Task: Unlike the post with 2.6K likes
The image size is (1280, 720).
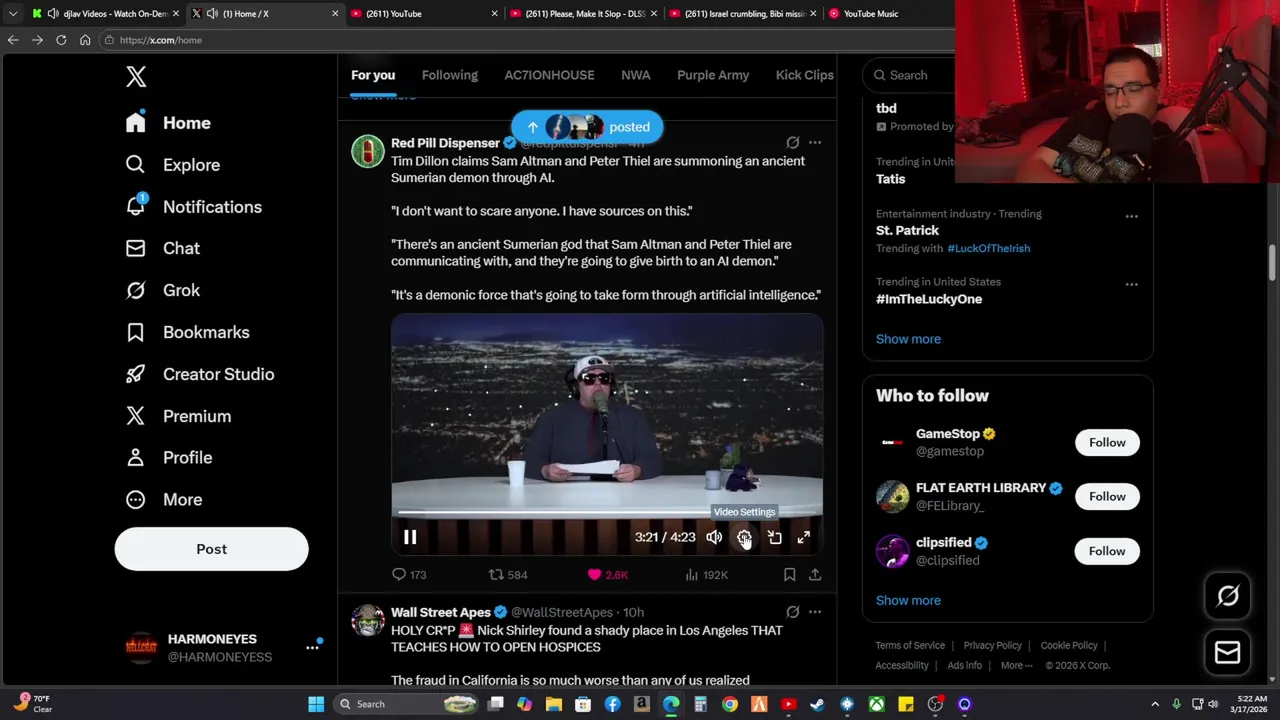Action: [x=608, y=574]
